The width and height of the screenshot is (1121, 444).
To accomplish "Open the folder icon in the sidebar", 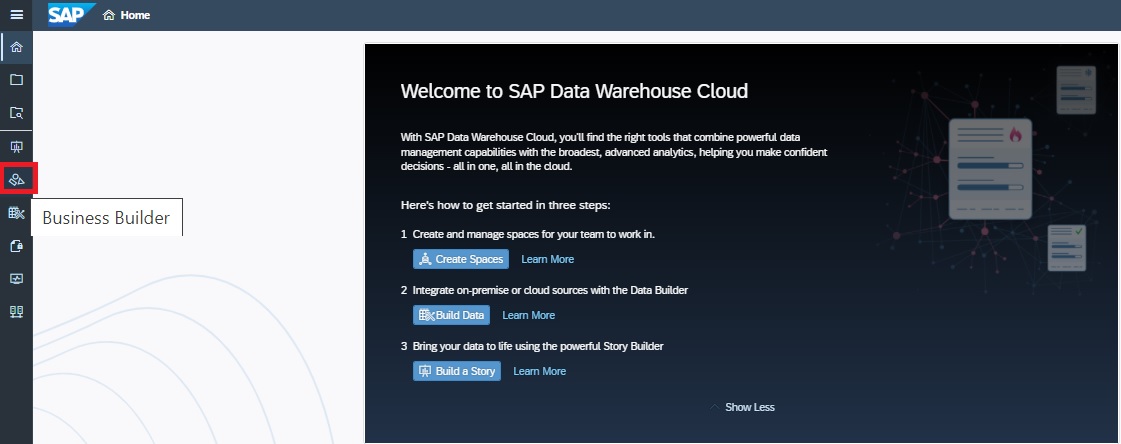I will (x=16, y=80).
